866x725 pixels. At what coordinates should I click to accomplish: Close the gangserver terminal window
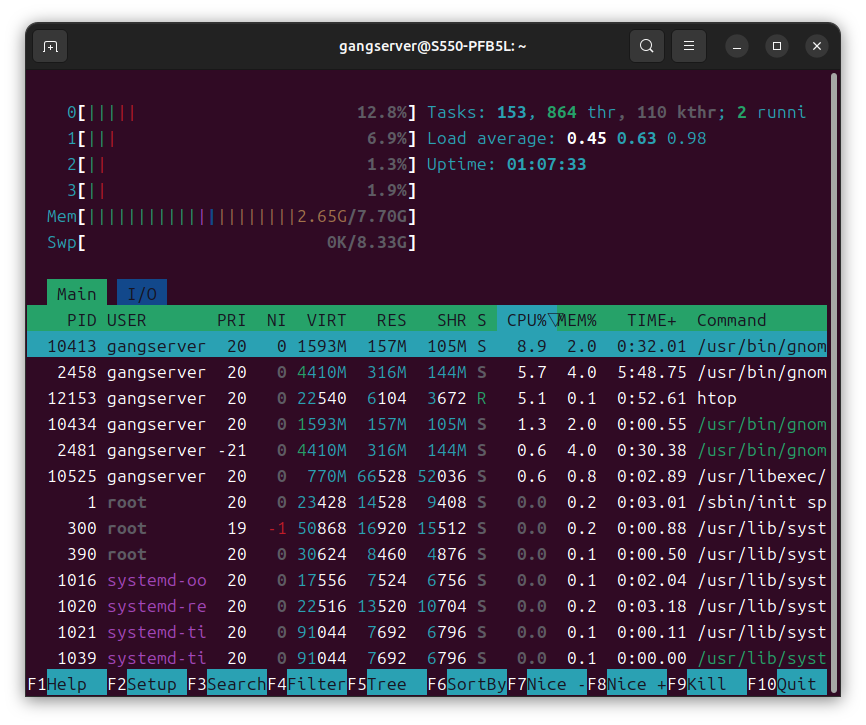[817, 46]
